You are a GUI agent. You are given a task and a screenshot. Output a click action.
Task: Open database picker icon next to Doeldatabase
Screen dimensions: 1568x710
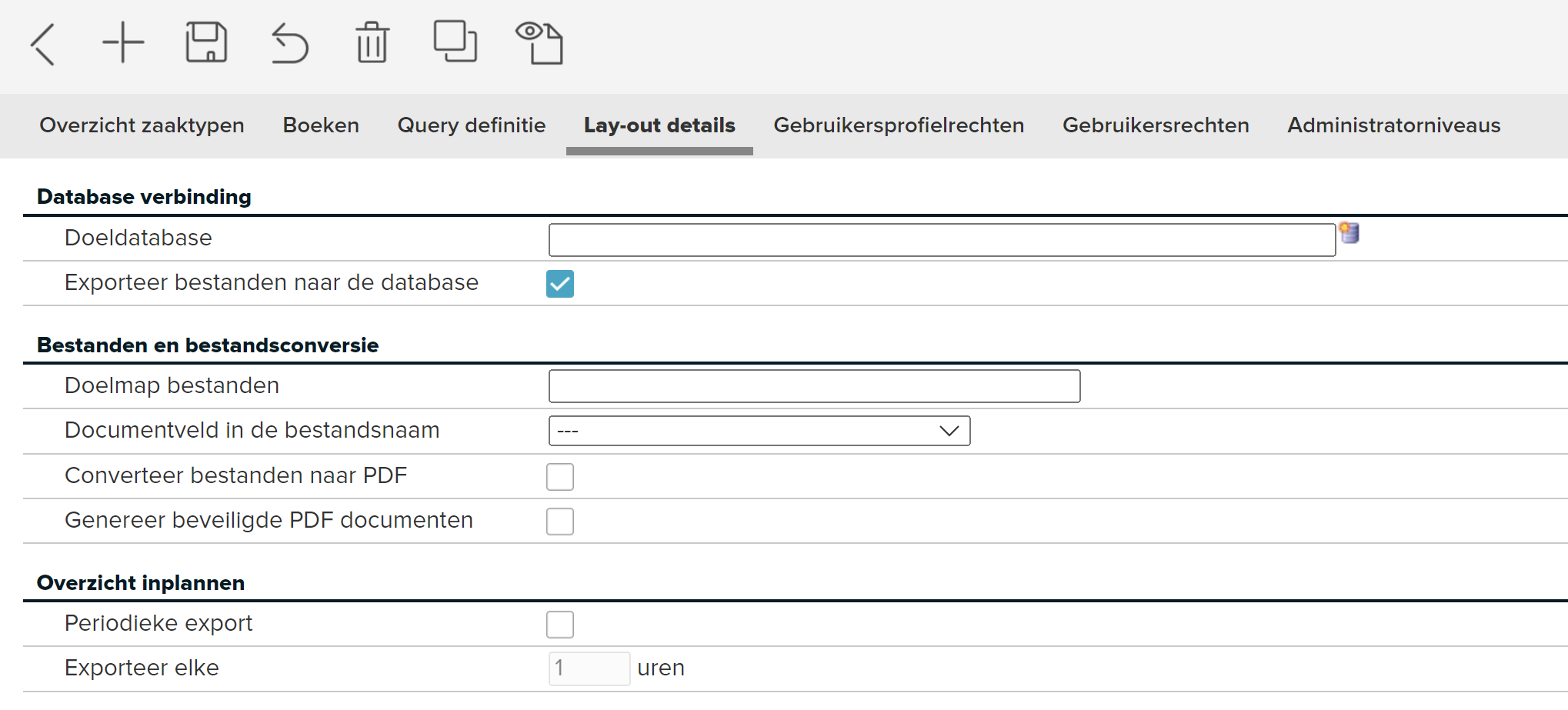pos(1349,233)
